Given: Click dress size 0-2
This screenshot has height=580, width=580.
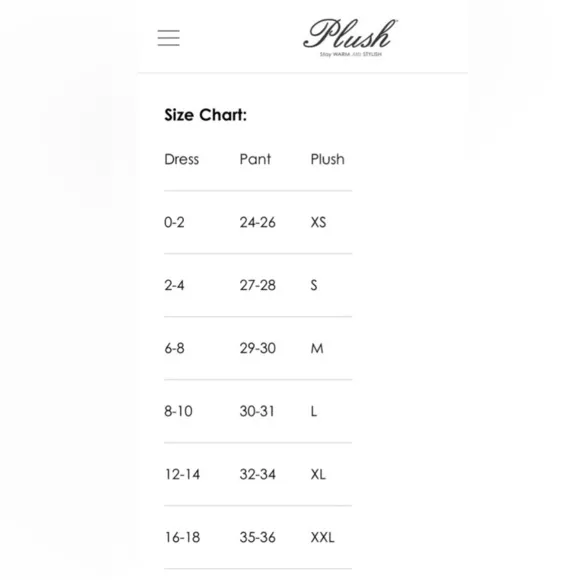Looking at the screenshot, I should [174, 222].
